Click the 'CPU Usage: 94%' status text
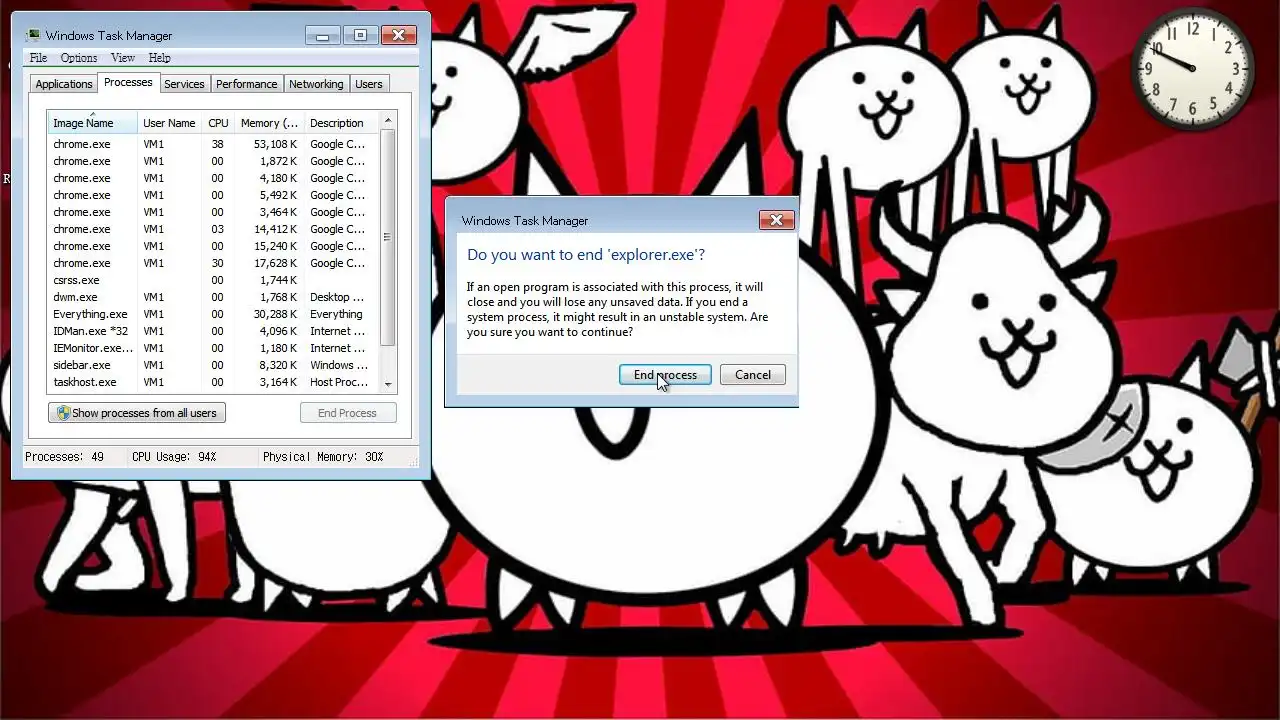The width and height of the screenshot is (1280, 720). point(174,457)
